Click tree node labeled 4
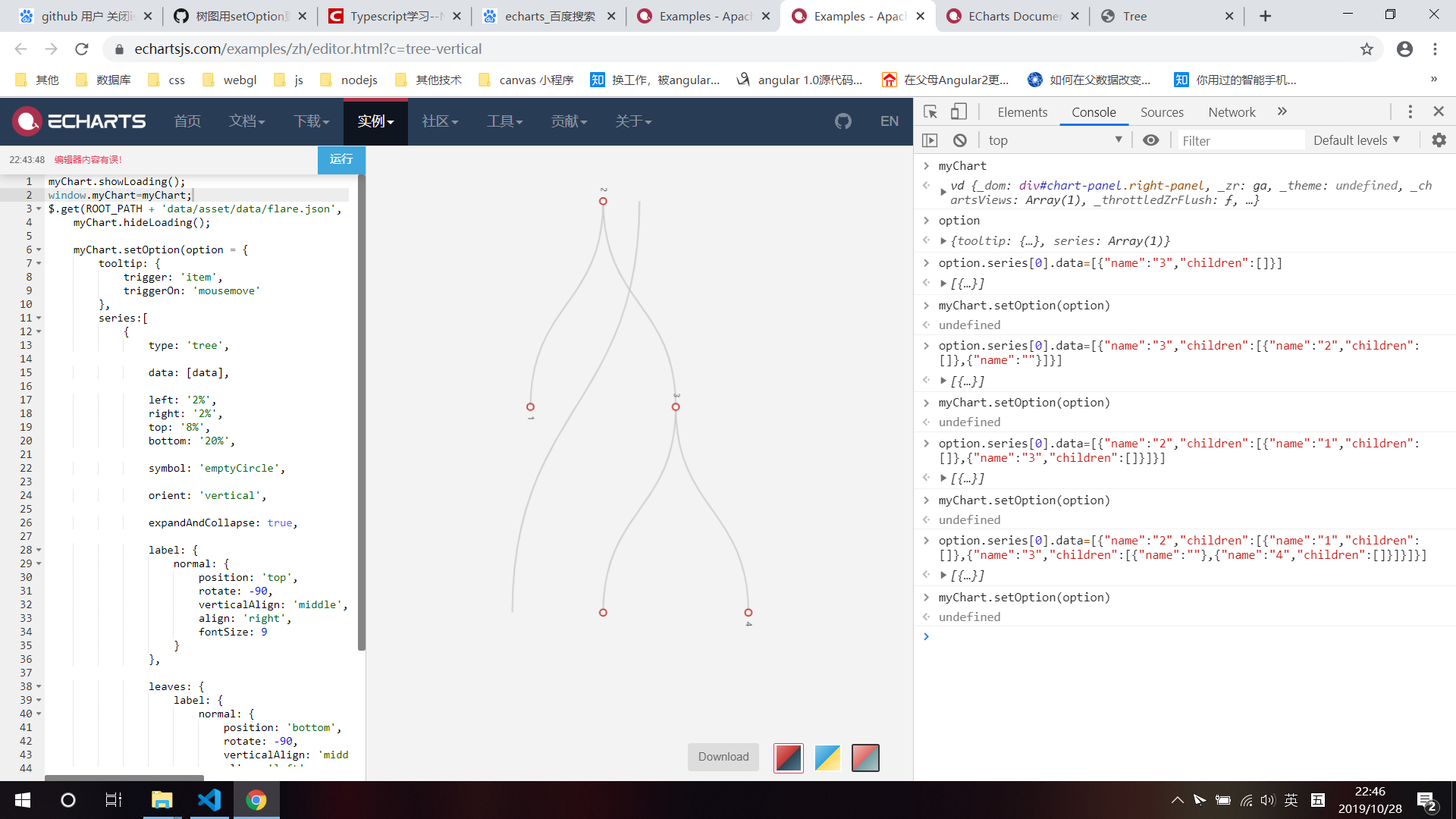This screenshot has width=1456, height=819. click(748, 613)
